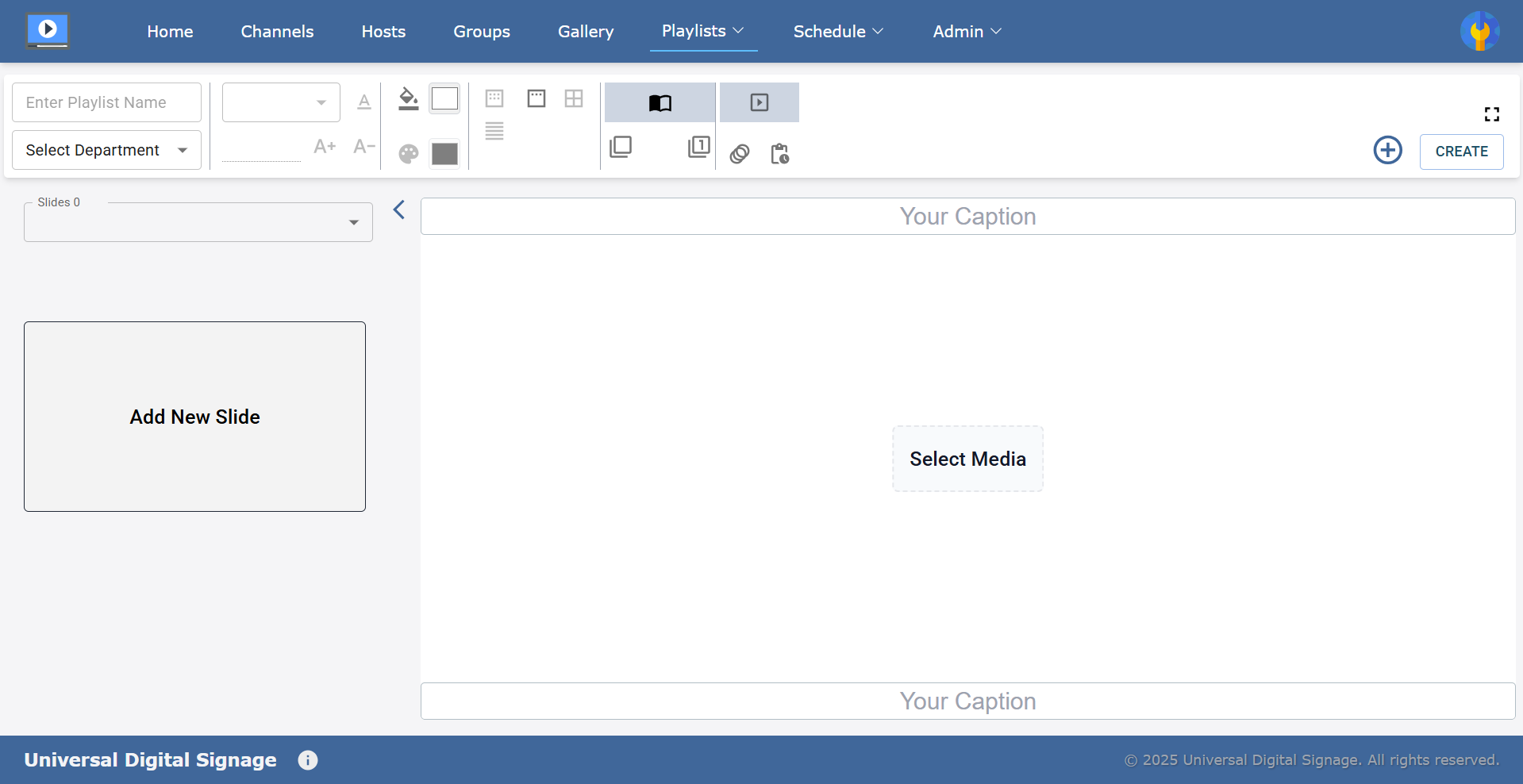The image size is (1523, 784).
Task: Click the paint bucket fill icon
Action: tap(408, 99)
